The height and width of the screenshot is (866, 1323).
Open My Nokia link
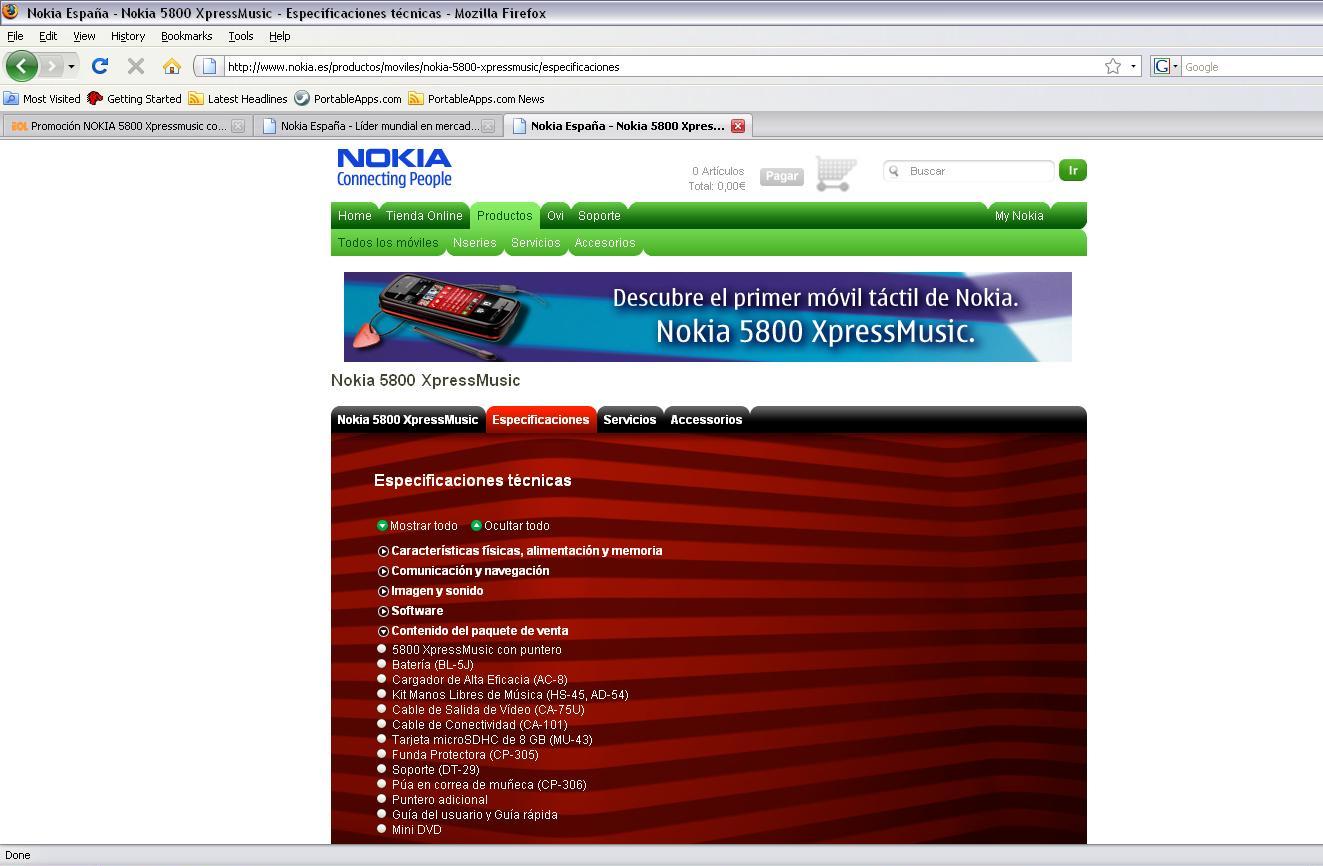click(x=1019, y=216)
